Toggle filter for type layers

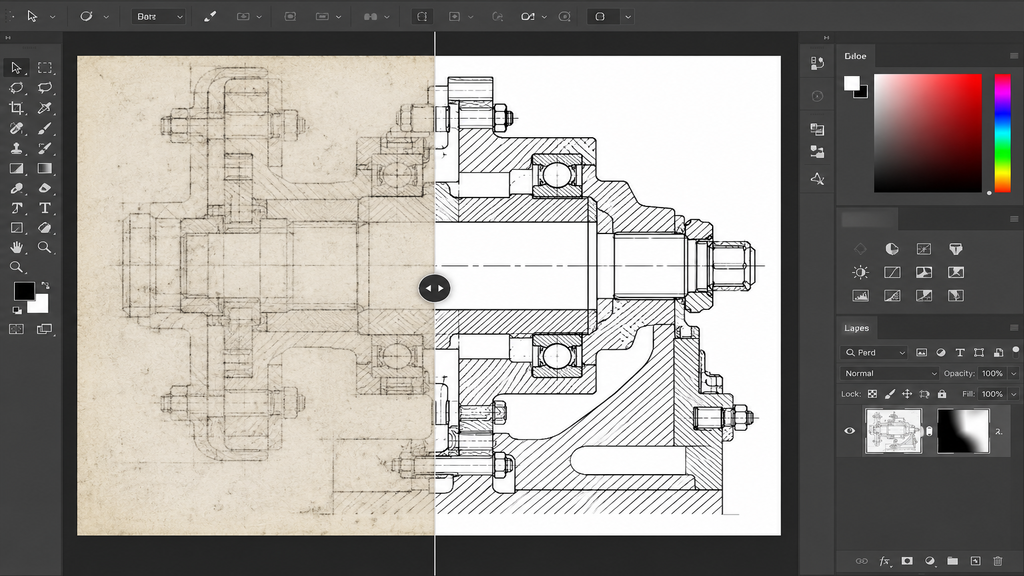[x=960, y=353]
